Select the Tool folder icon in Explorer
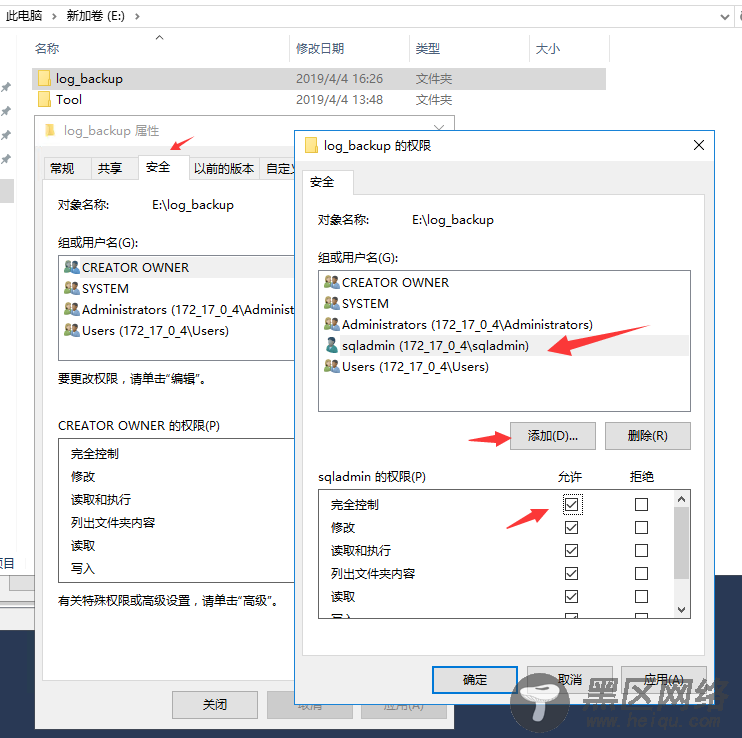Screen dimensions: 742x738 pos(44,100)
